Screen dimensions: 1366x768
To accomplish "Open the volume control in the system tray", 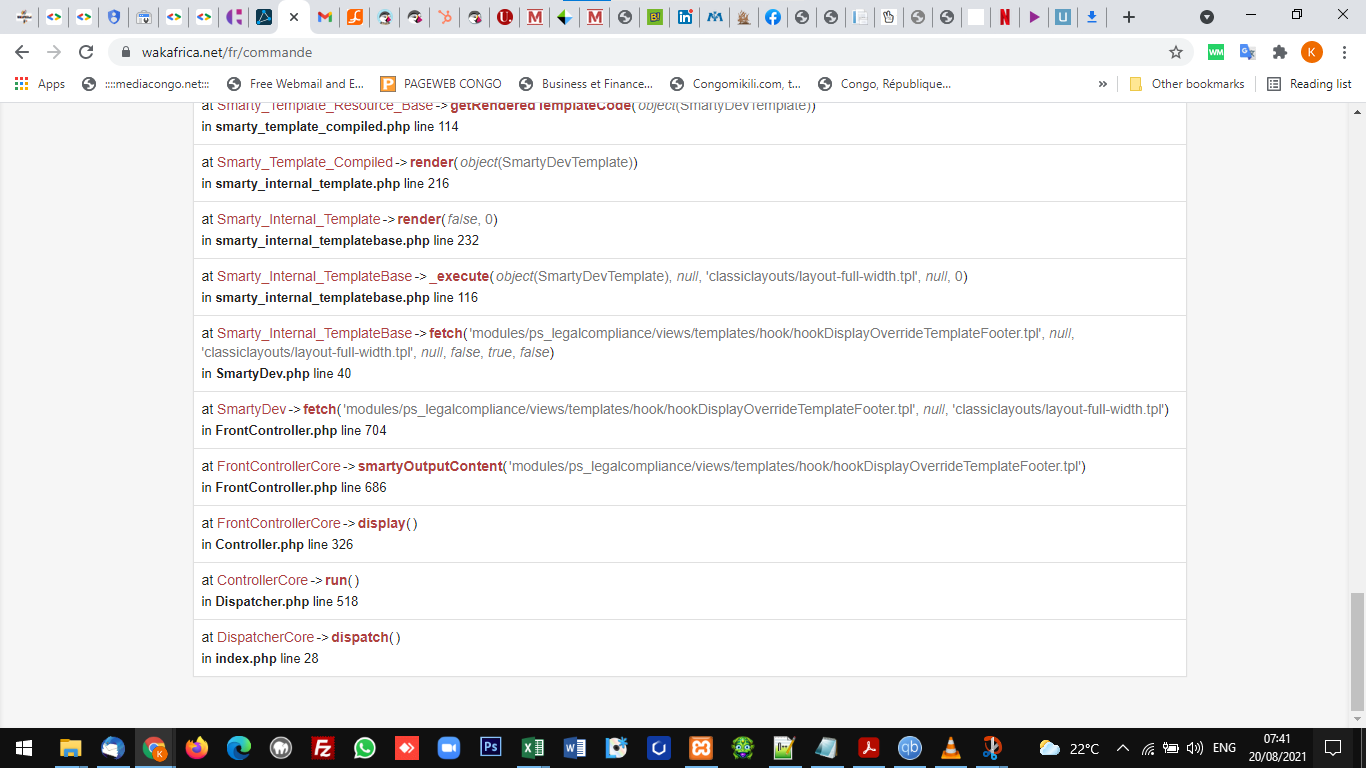I will (1194, 748).
